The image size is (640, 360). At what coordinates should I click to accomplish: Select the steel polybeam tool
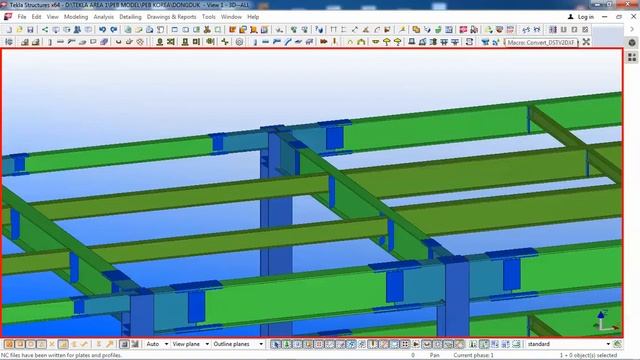pos(71,42)
